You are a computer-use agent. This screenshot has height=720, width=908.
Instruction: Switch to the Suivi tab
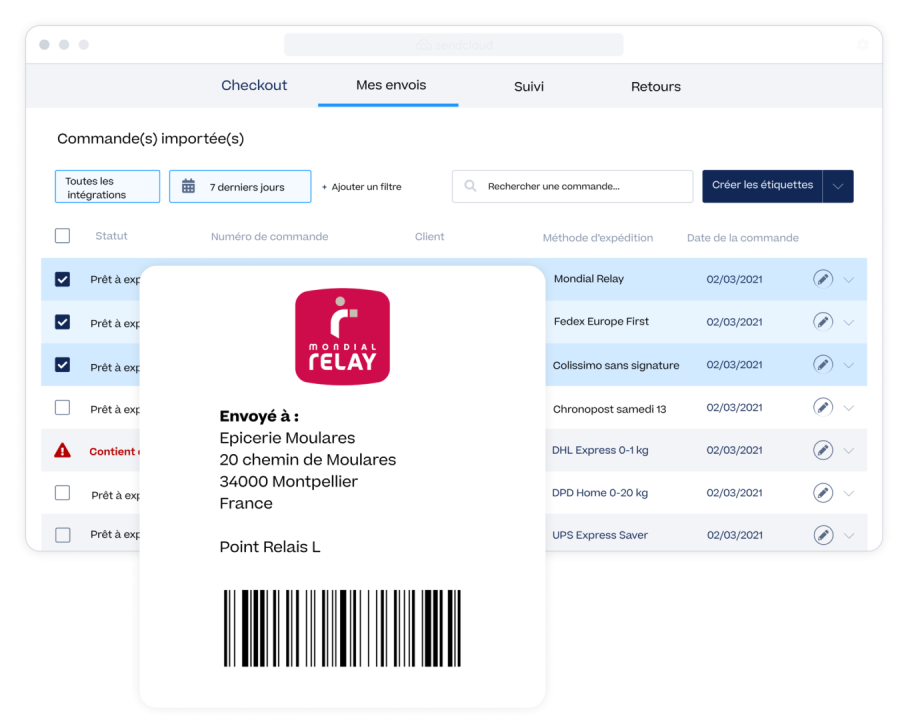[x=528, y=86]
